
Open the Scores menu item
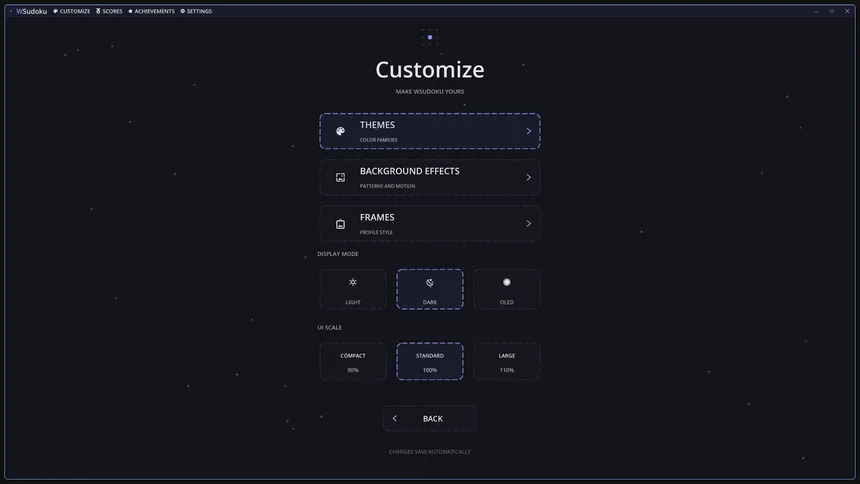coord(109,11)
